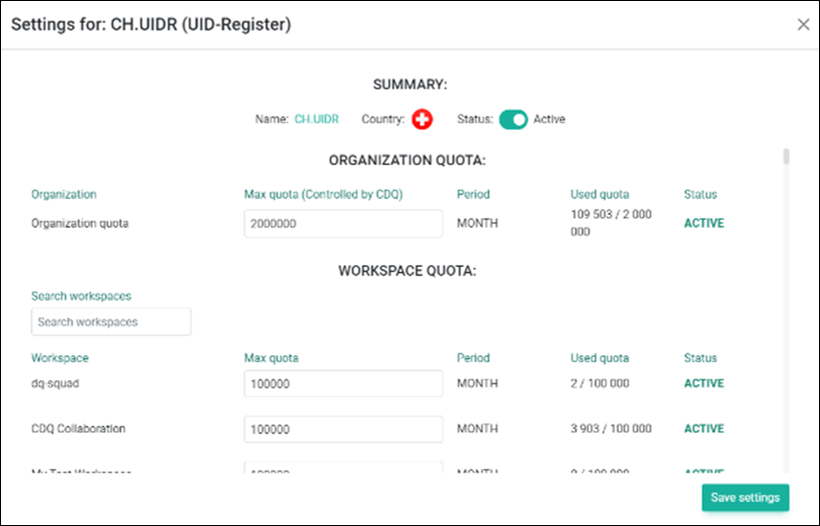The height and width of the screenshot is (526, 820).
Task: Click MONTH period of dq-squad row
Action: [x=477, y=383]
